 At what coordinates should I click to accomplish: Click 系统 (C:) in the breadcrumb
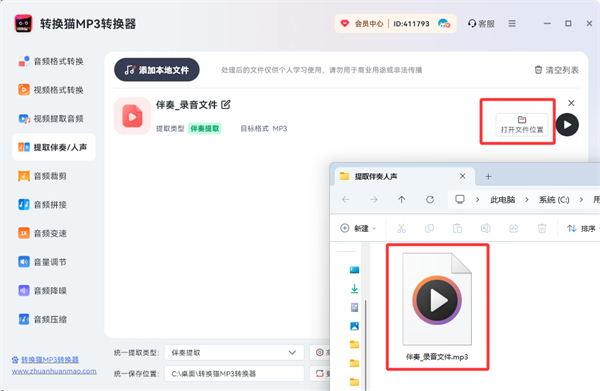click(x=554, y=200)
